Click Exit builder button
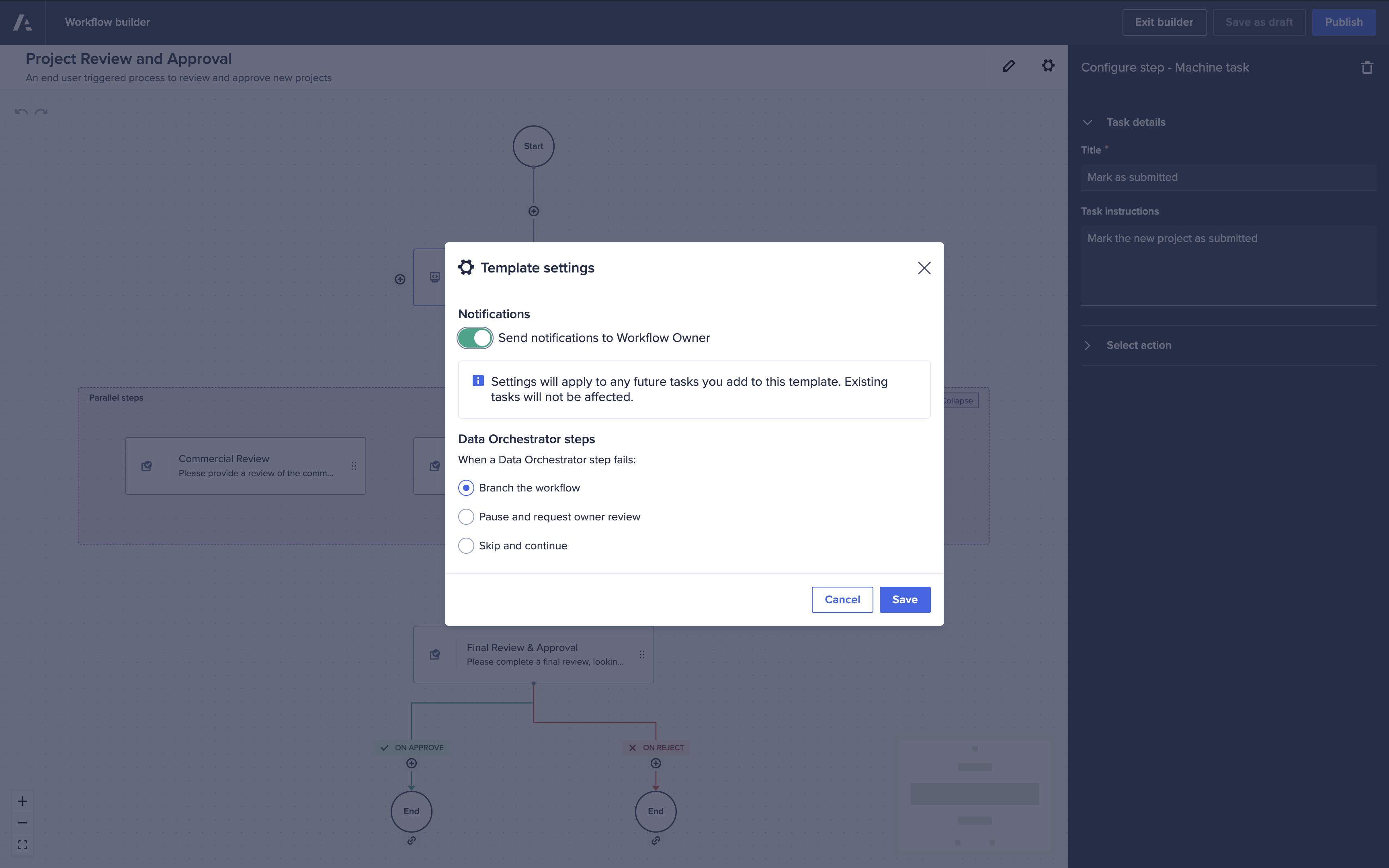Screen dimensions: 1389x868 1164,23
